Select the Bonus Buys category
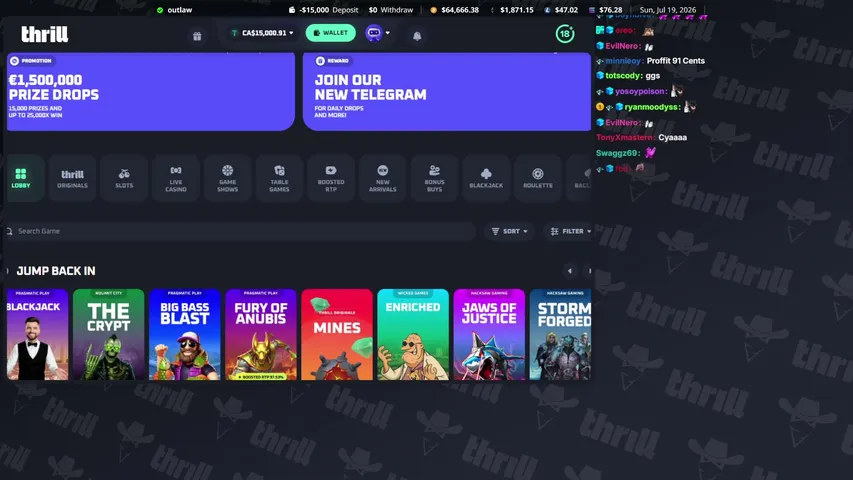Screen dimensions: 853x480 434,178
